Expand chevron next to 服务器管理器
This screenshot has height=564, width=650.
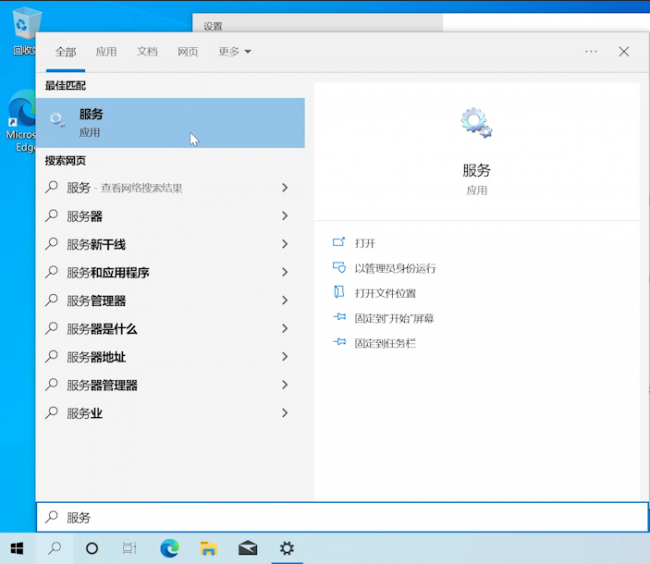coord(285,385)
